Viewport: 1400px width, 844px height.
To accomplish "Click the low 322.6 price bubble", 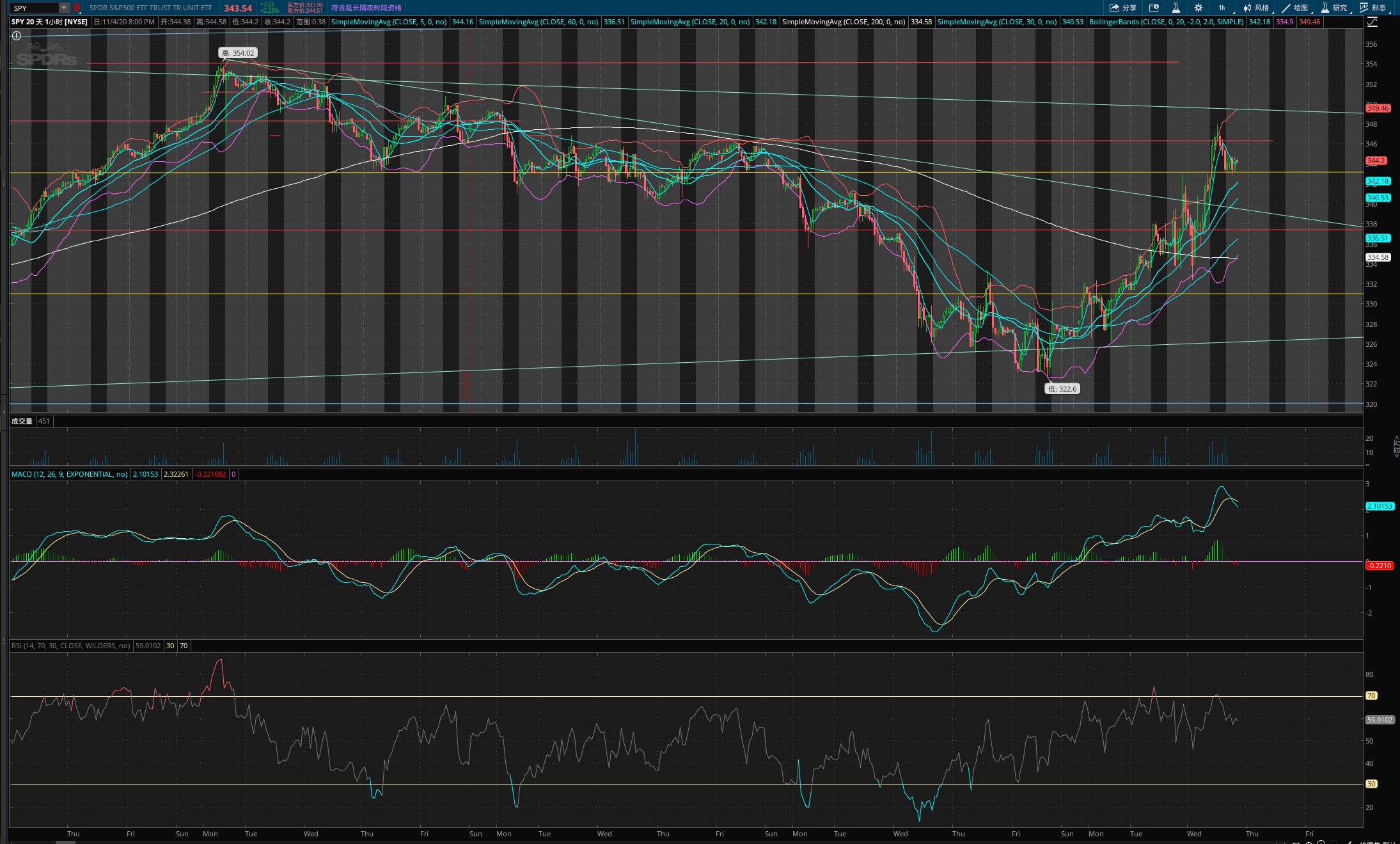I will click(x=1062, y=389).
